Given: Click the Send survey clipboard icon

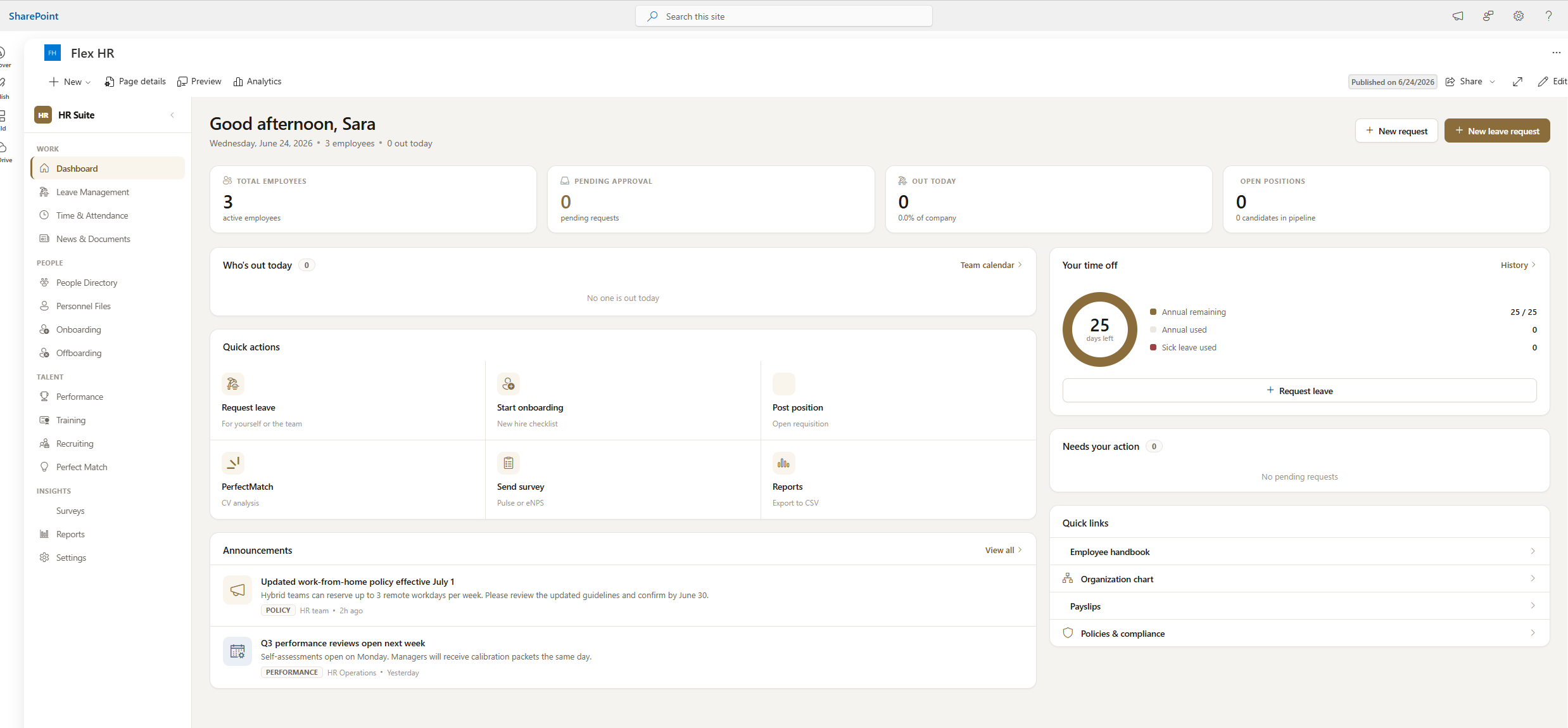Looking at the screenshot, I should pos(509,463).
